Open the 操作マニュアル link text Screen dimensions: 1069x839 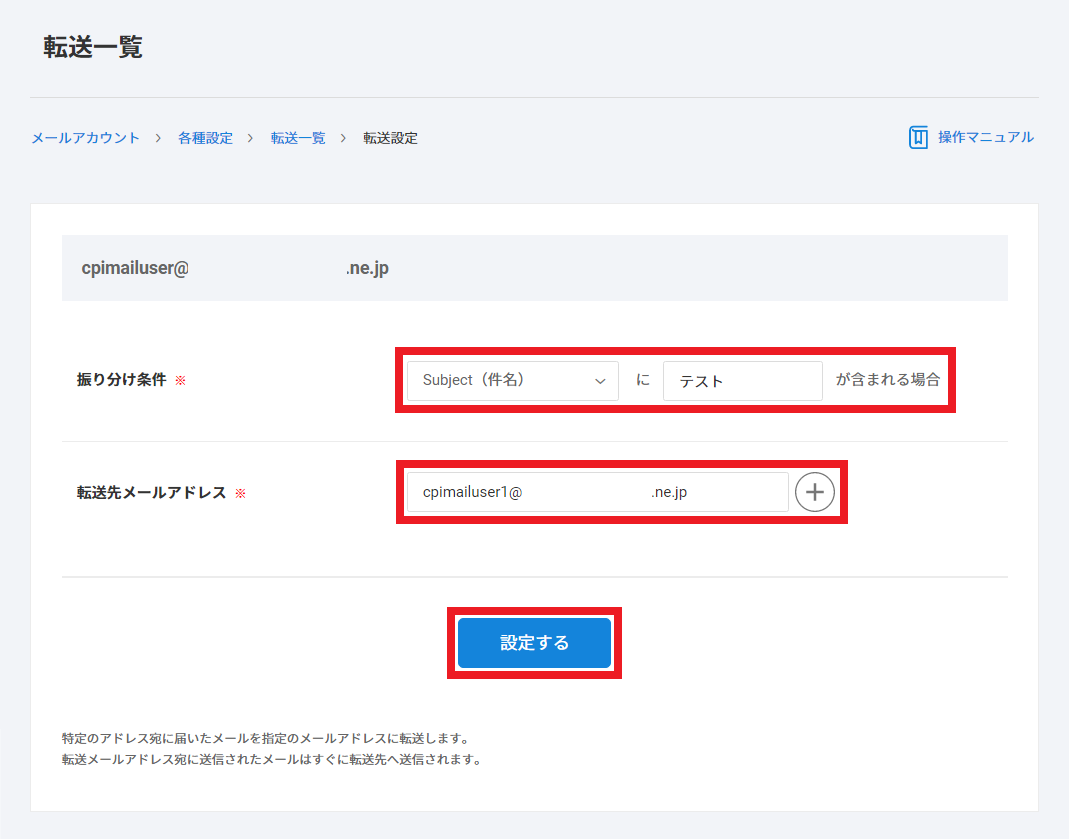pos(985,138)
